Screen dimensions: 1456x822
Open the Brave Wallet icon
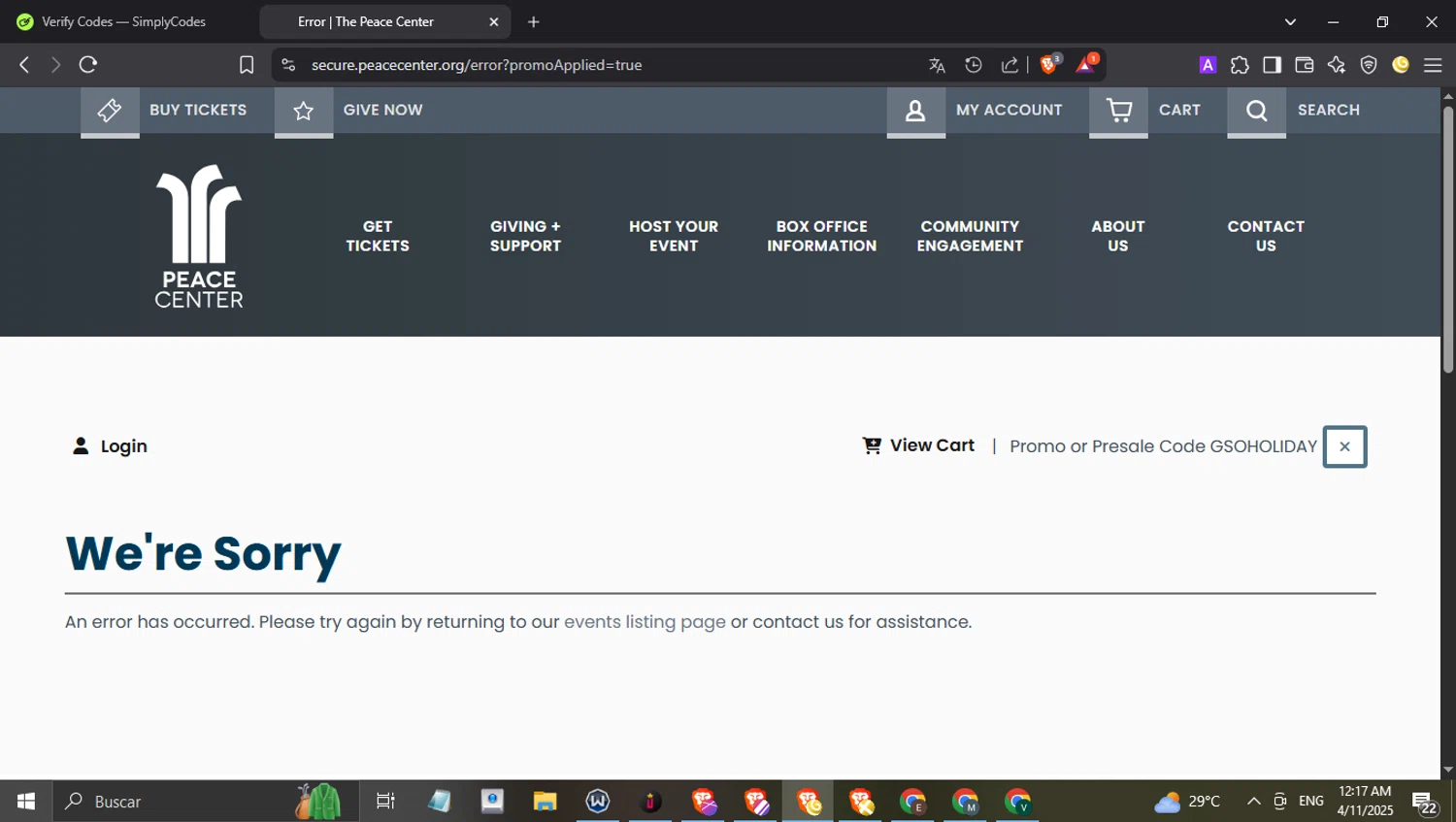tap(1304, 65)
